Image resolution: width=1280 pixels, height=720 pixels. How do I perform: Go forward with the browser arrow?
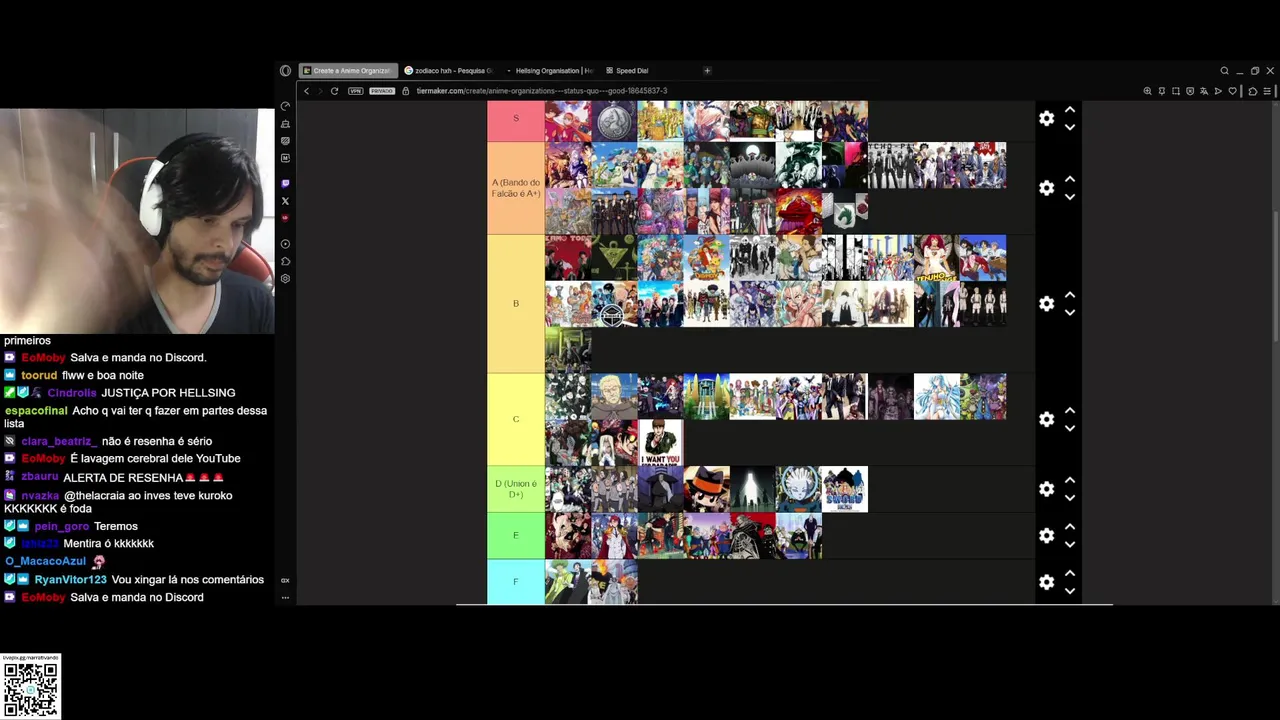click(320, 91)
